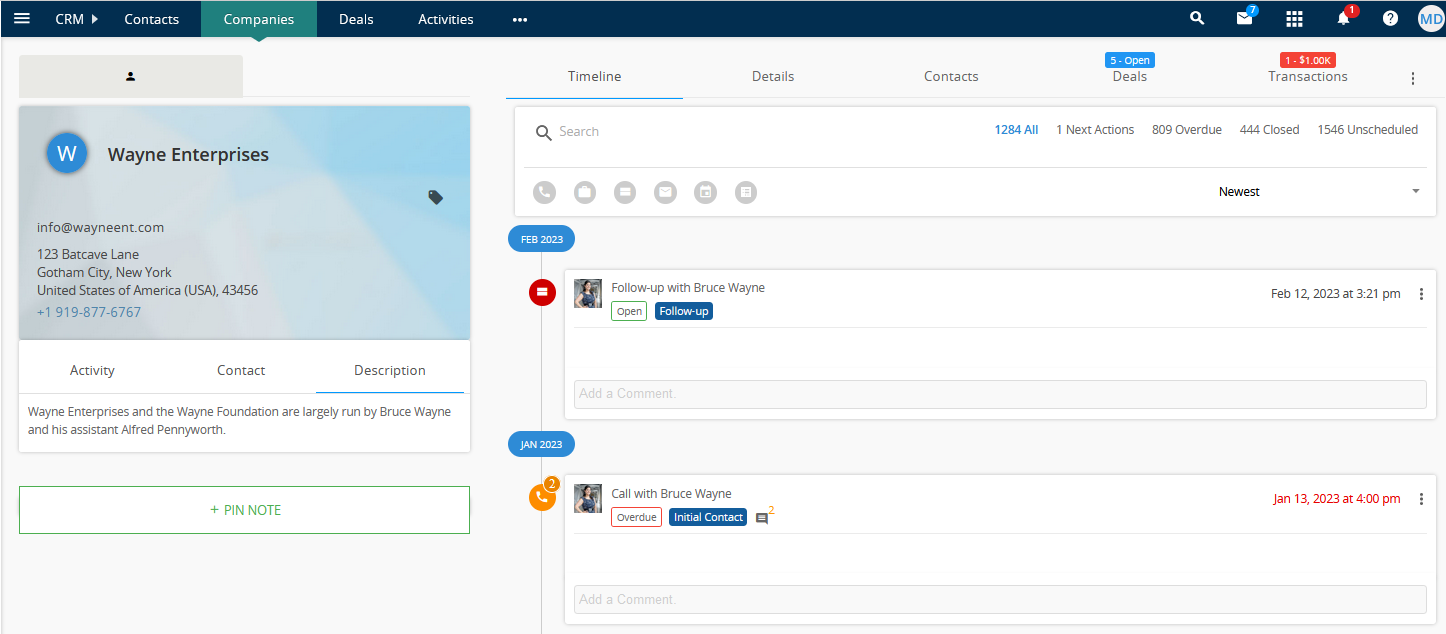
Task: Click the Initial Contact tag
Action: pos(708,517)
